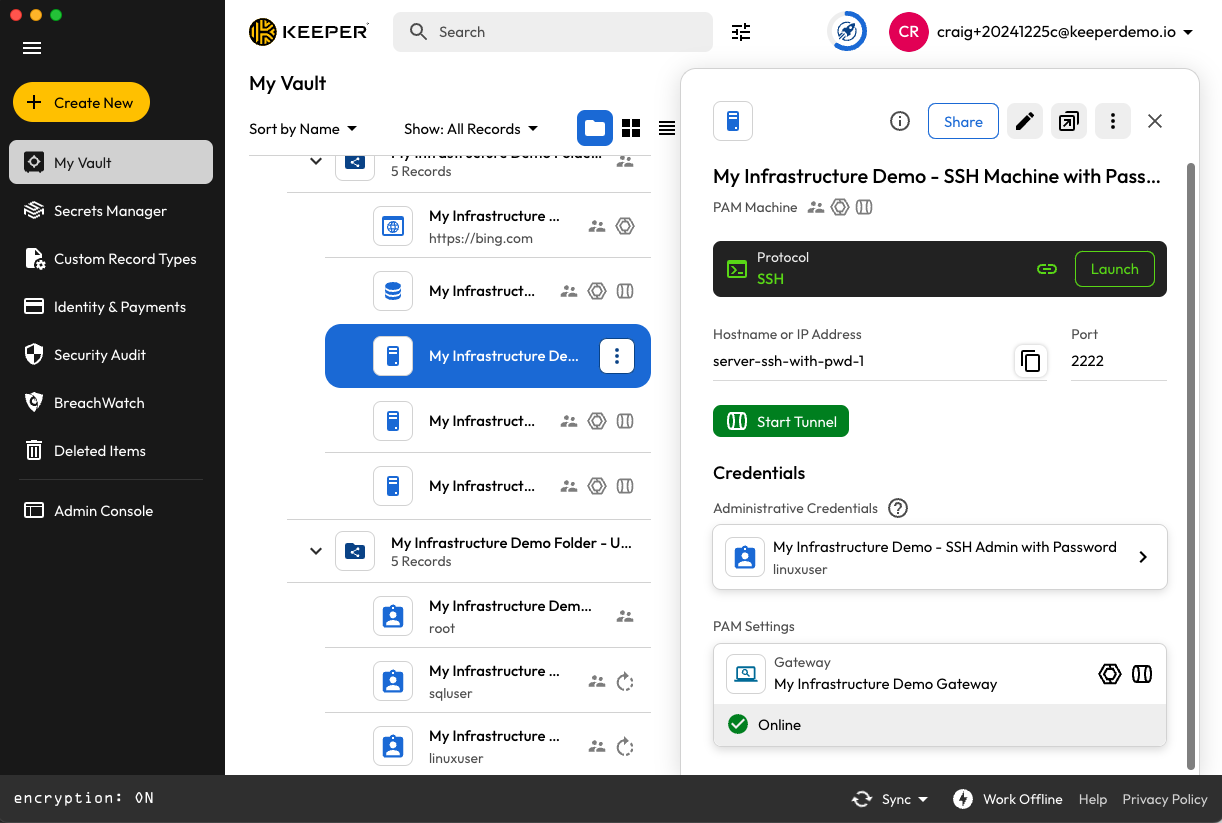The width and height of the screenshot is (1222, 823).
Task: Click the connection link icon beside Launch
Action: point(1047,269)
